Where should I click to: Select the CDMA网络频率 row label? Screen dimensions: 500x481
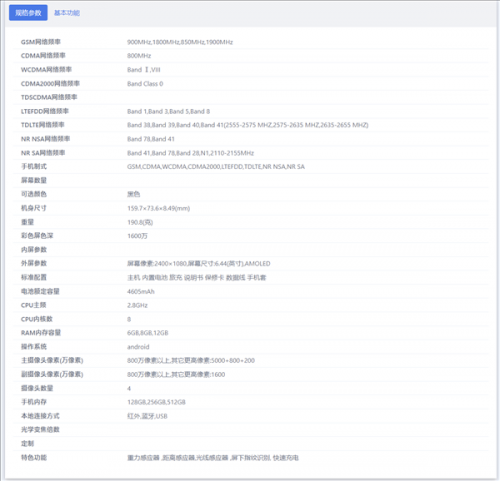43,56
